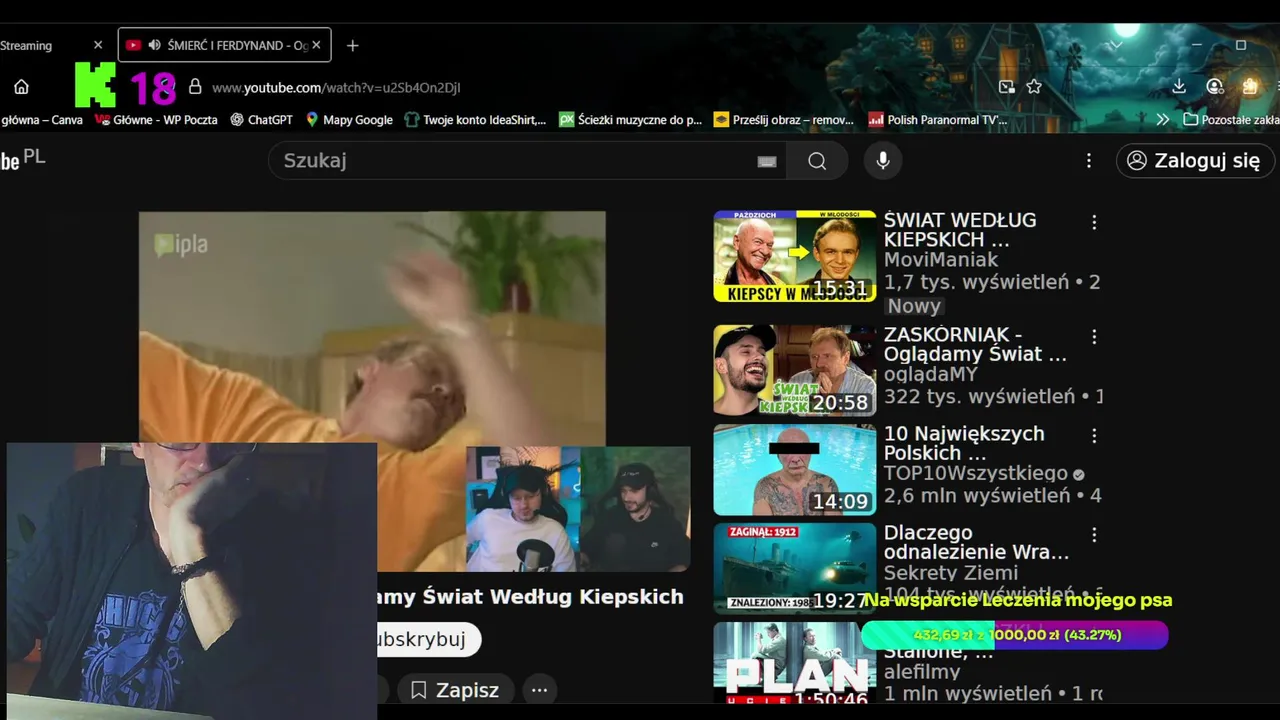Open the browser downloads icon
The width and height of the screenshot is (1280, 720).
[1179, 87]
